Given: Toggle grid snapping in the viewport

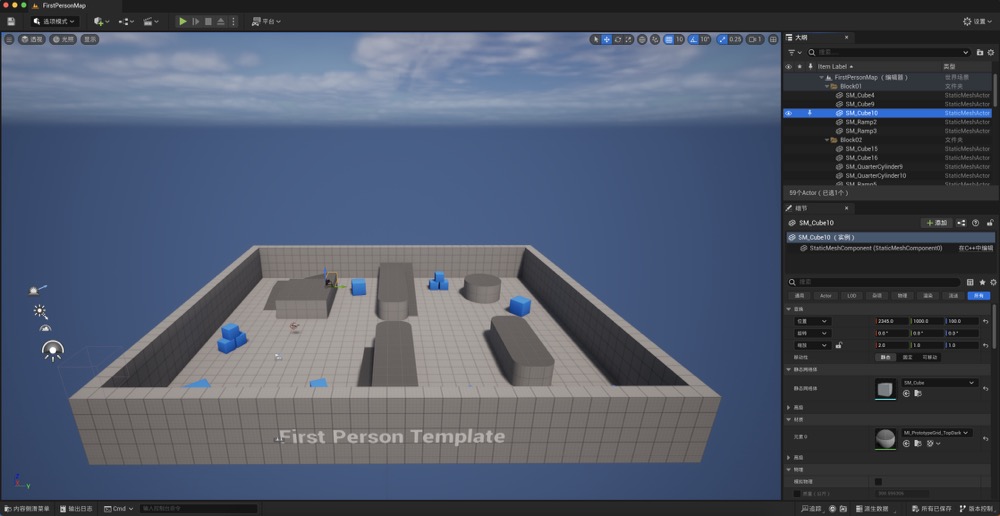Looking at the screenshot, I should 669,39.
